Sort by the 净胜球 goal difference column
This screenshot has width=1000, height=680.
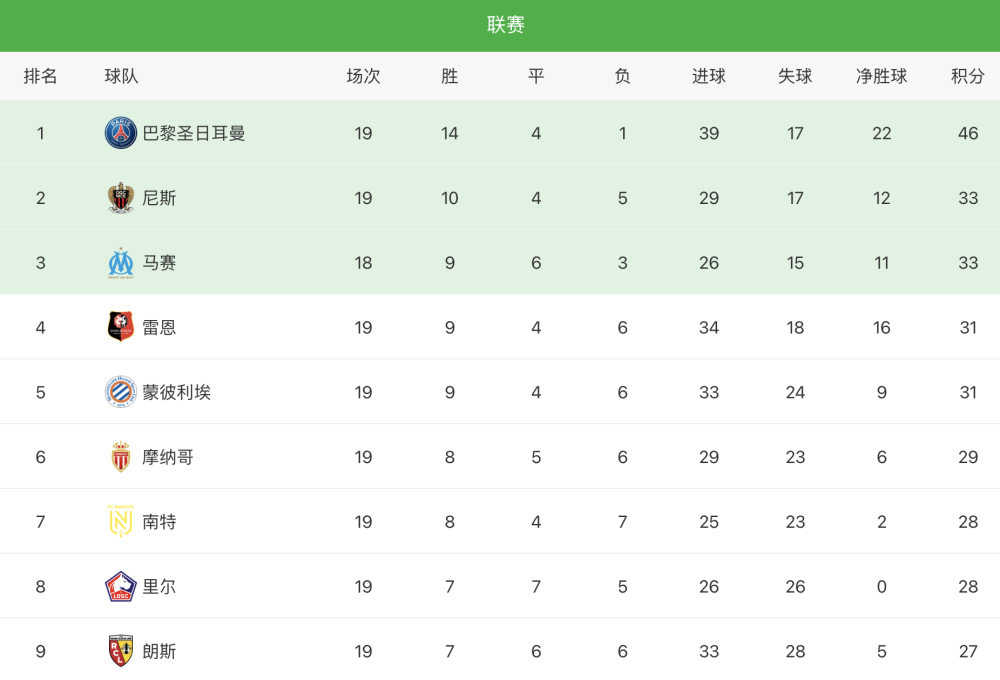tap(881, 76)
